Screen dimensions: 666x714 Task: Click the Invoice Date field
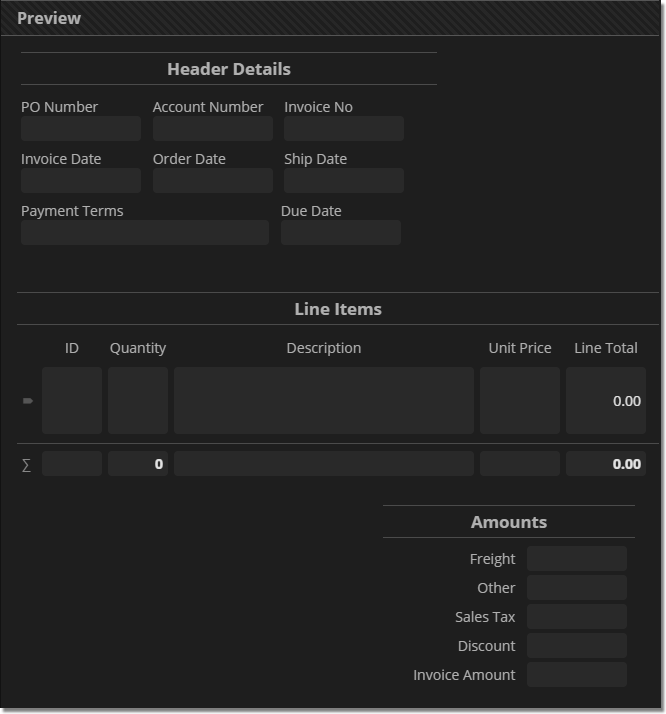(81, 181)
